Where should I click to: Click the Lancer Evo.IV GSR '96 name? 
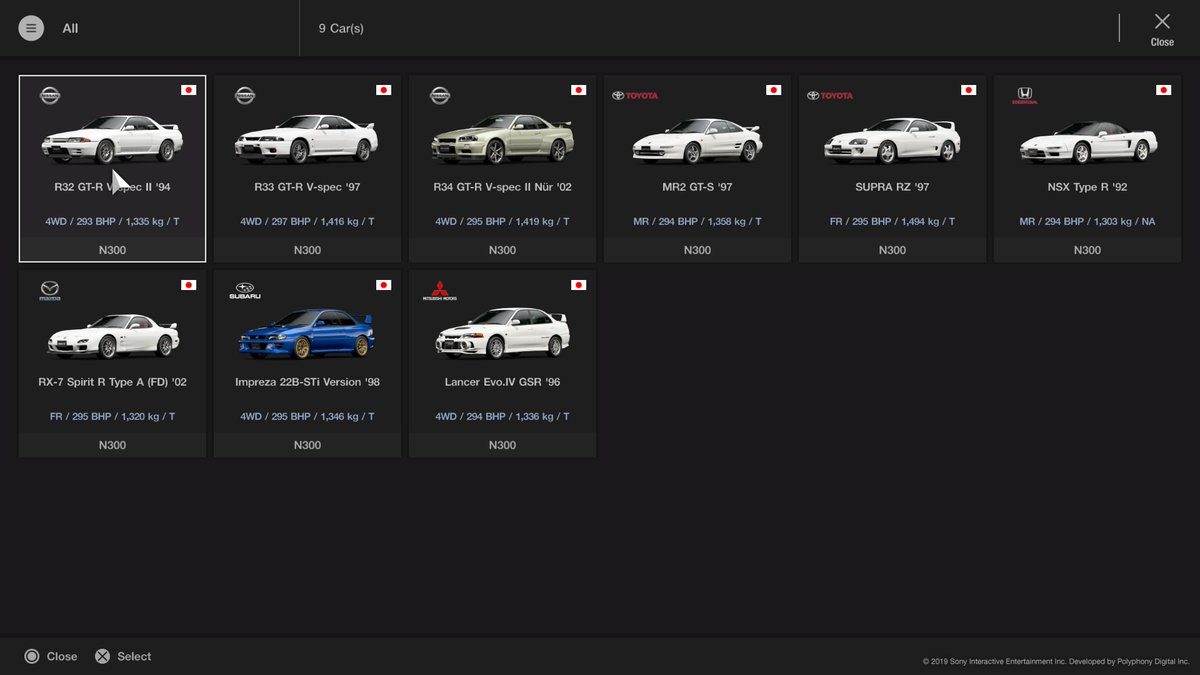502,382
